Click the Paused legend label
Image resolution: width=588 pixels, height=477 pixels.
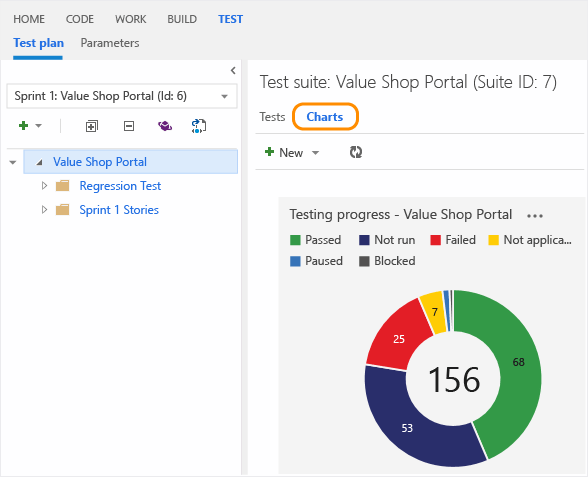coord(324,261)
